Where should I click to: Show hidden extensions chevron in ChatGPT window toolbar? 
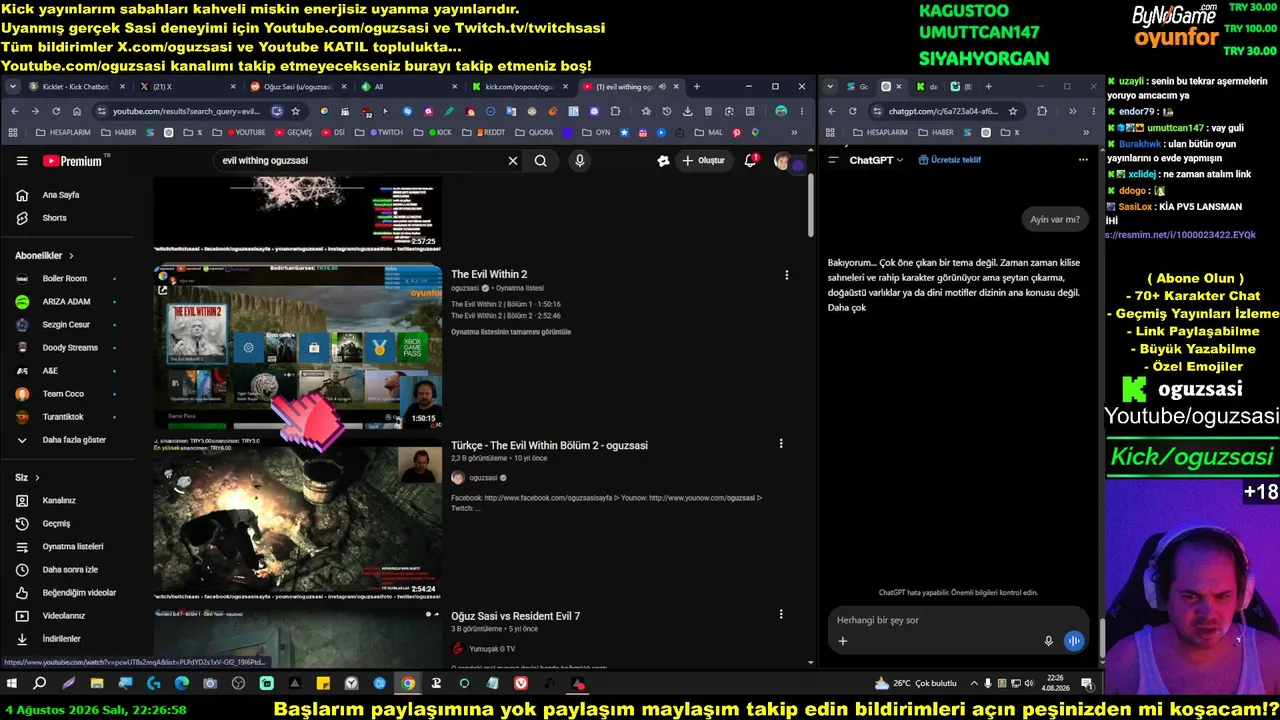[x=1072, y=111]
